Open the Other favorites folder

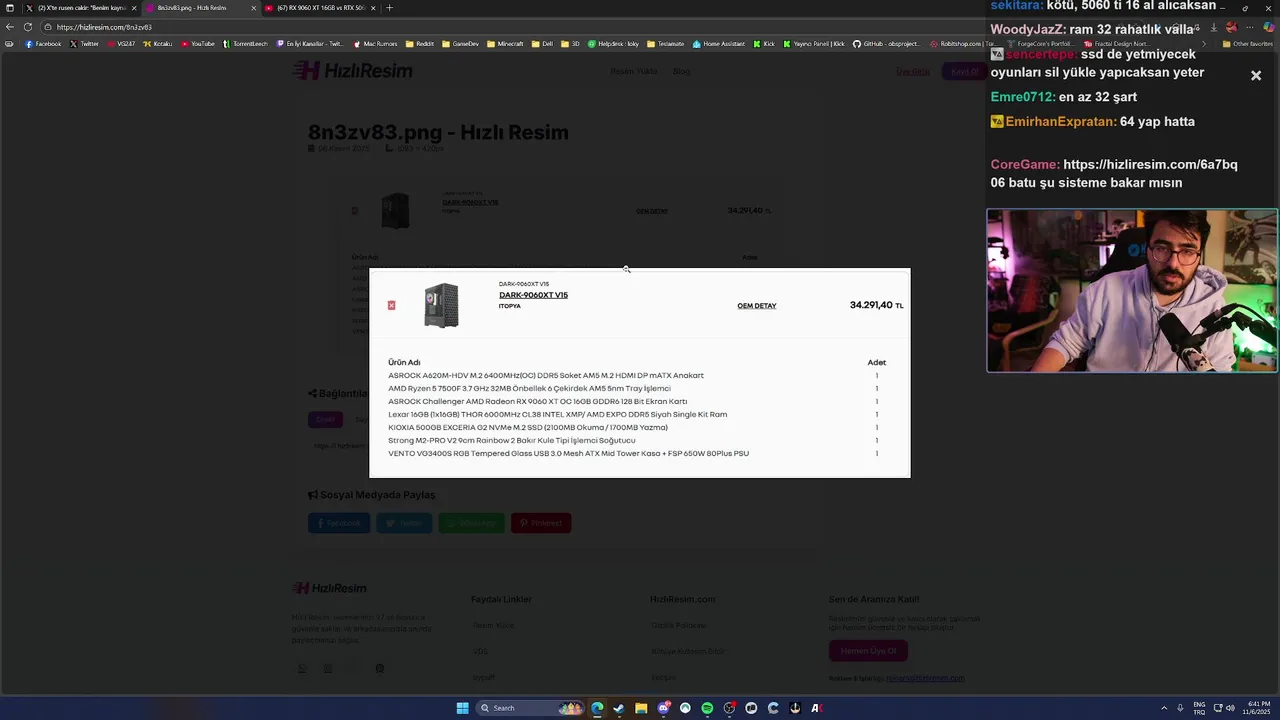1247,44
